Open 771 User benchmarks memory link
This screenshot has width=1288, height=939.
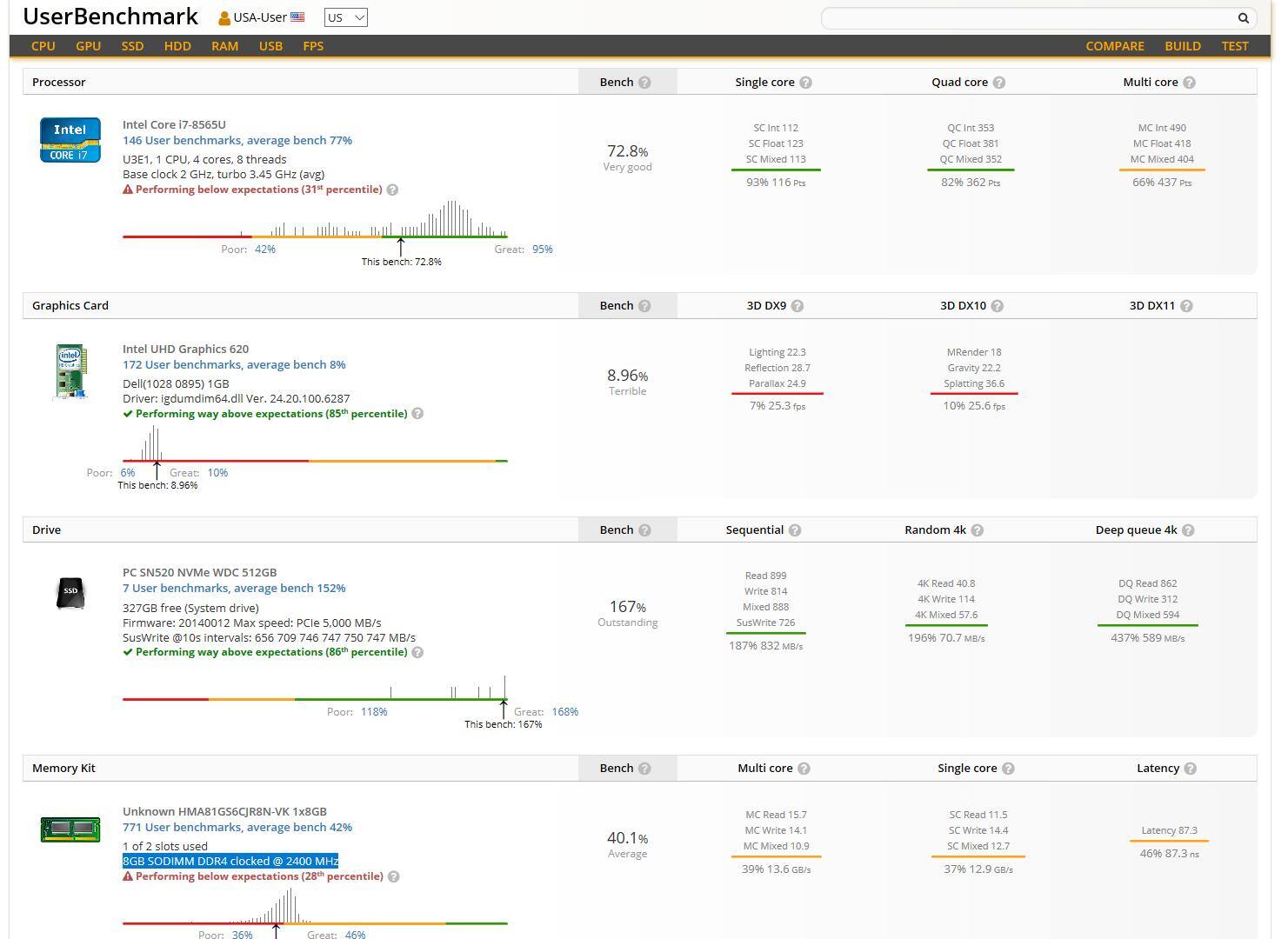click(x=237, y=828)
